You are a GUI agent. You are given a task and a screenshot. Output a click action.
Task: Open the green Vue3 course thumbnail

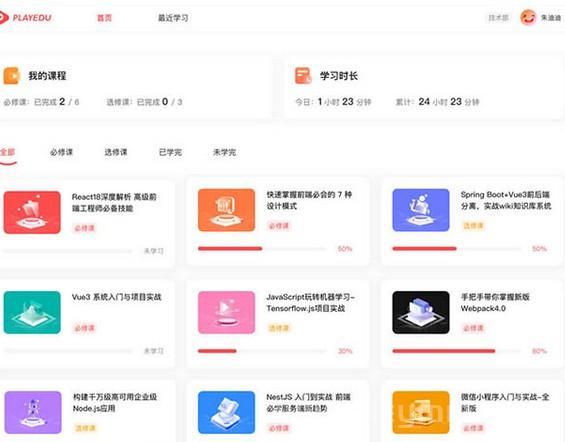[x=32, y=312]
